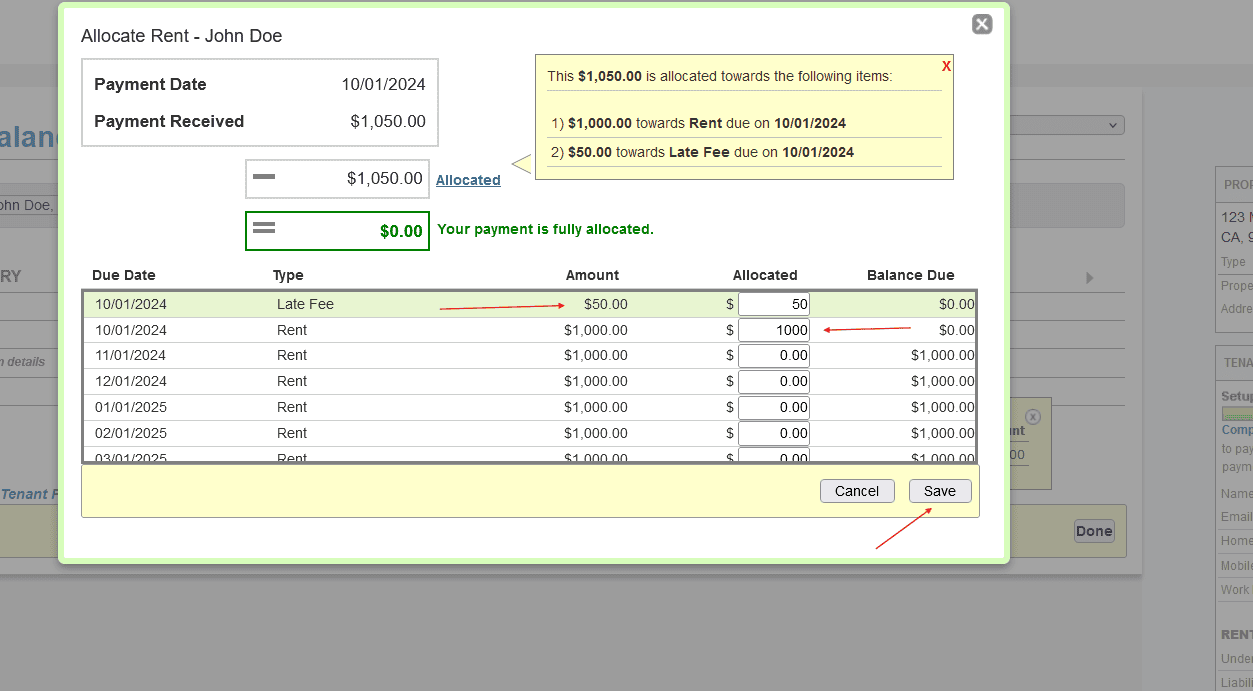Expand the gray triangle arrow in background
The image size is (1253, 691).
tap(1090, 277)
